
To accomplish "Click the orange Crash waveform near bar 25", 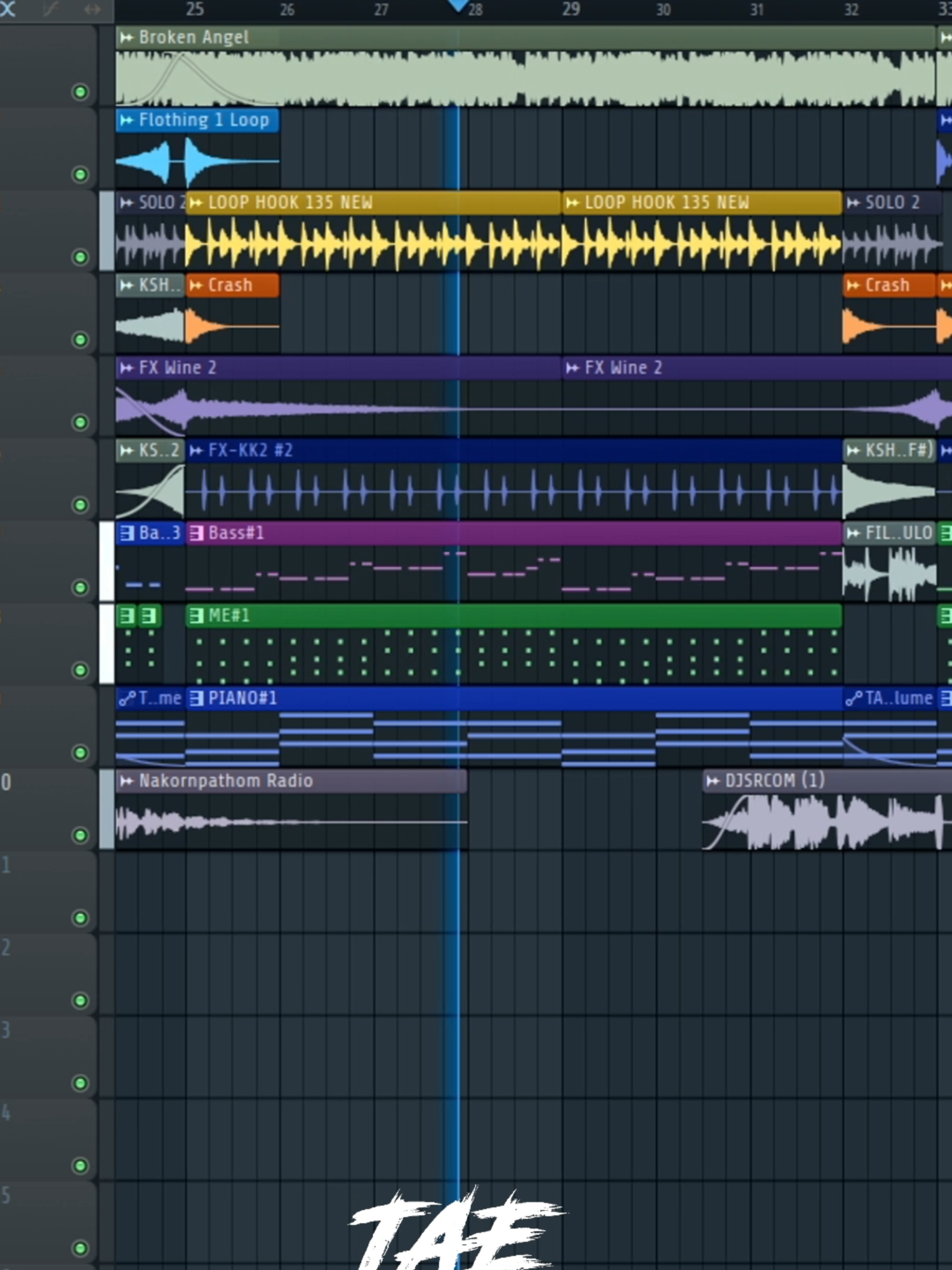I will pos(232,326).
